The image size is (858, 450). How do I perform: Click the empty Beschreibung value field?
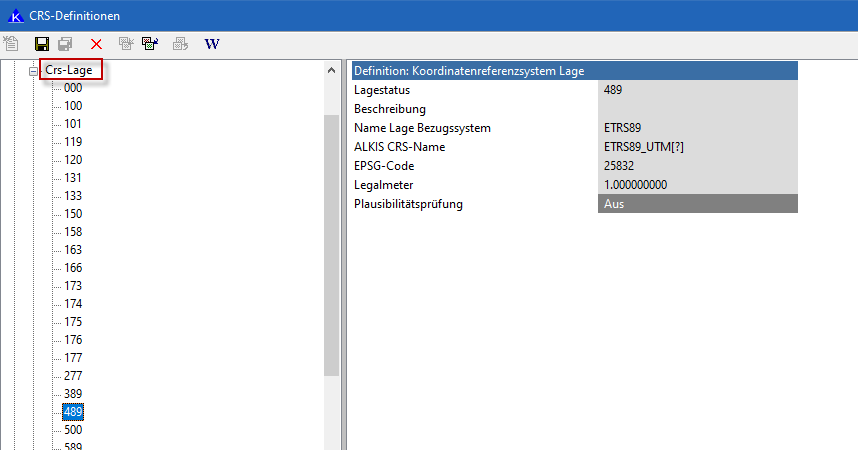tap(697, 109)
